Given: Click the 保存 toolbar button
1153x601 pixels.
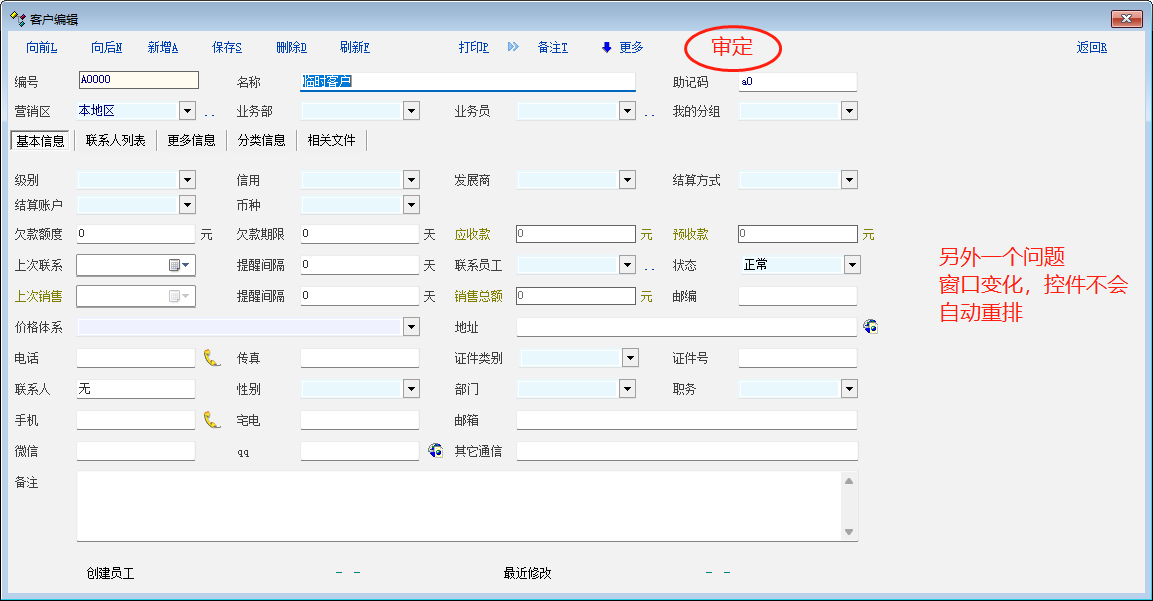Looking at the screenshot, I should (x=227, y=48).
